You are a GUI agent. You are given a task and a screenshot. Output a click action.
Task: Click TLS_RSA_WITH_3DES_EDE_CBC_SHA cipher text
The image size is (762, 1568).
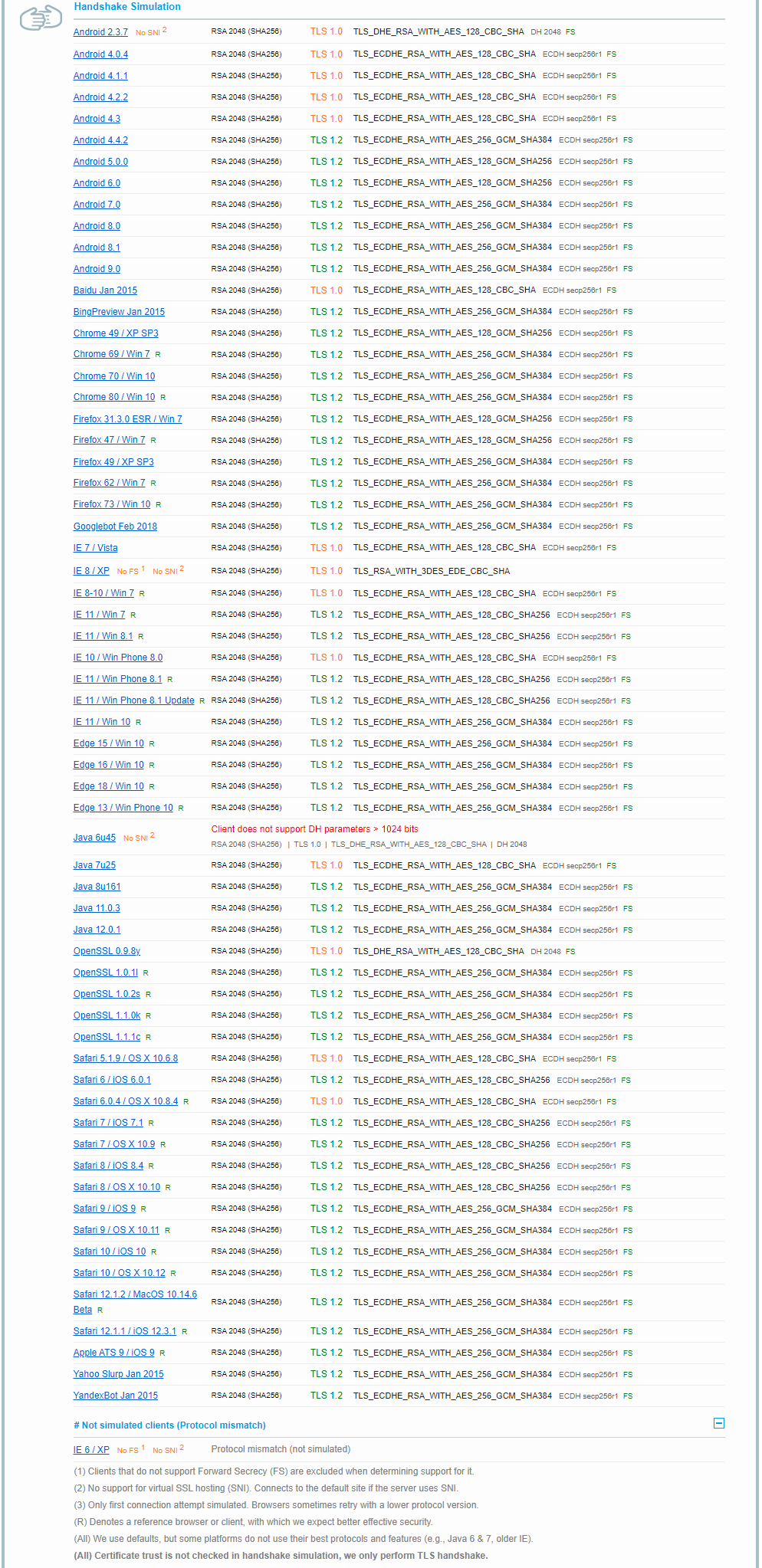[x=431, y=571]
